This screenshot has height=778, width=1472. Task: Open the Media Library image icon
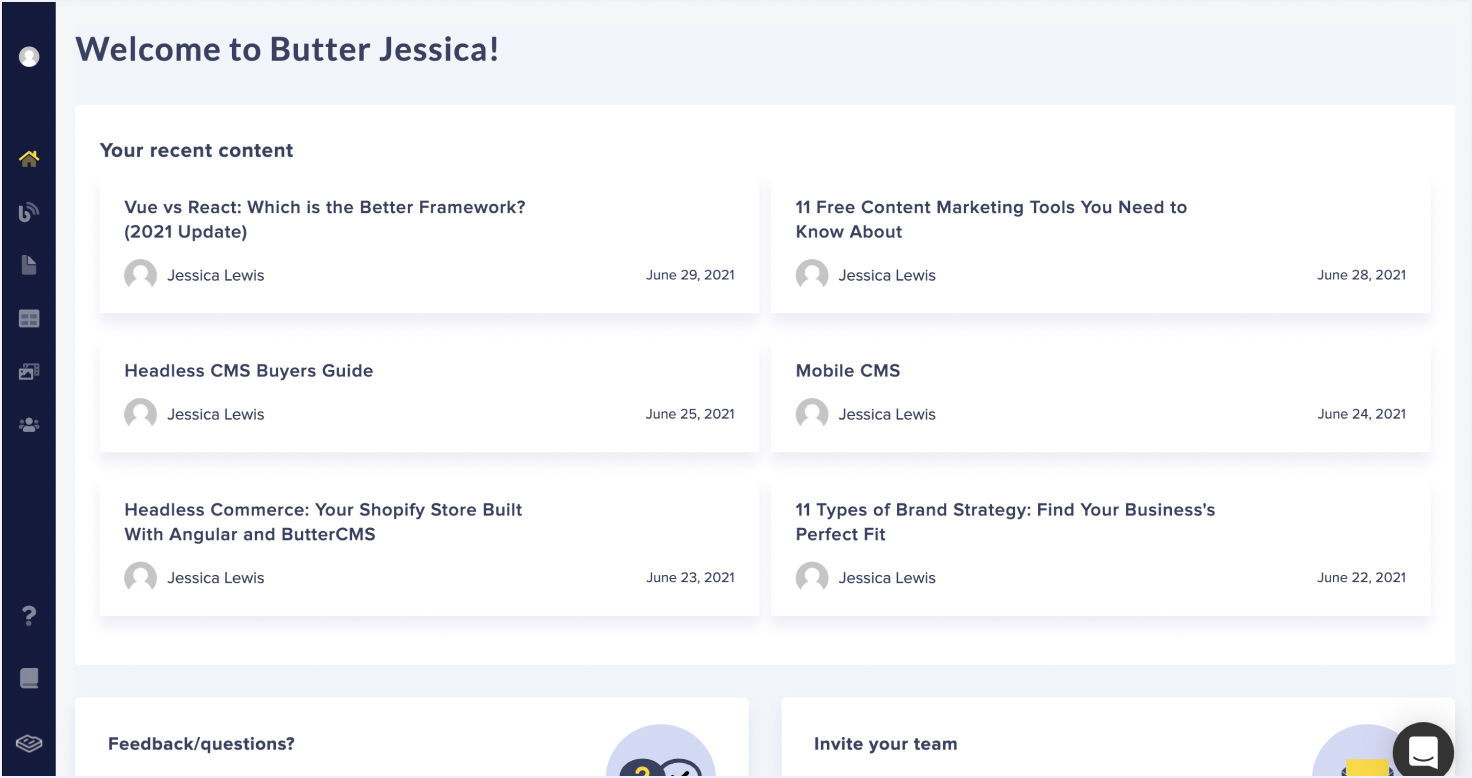29,372
